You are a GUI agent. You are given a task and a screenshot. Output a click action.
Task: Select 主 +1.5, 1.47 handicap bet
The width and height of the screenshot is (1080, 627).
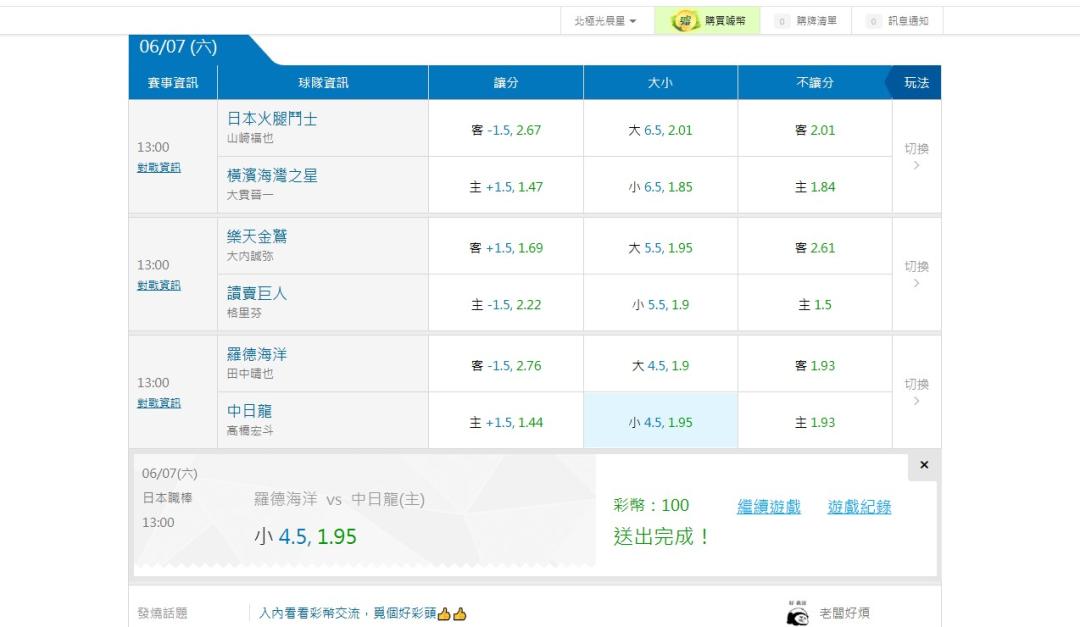506,187
